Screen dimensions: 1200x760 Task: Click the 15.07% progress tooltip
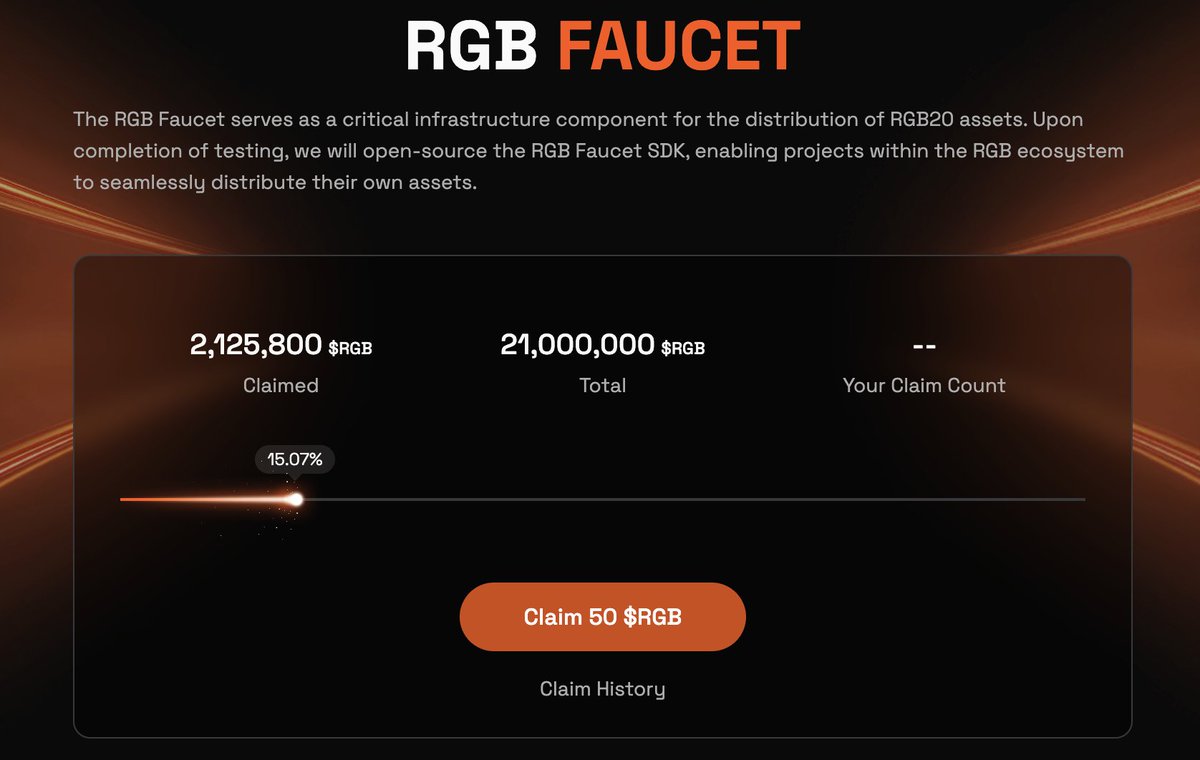pyautogui.click(x=295, y=460)
